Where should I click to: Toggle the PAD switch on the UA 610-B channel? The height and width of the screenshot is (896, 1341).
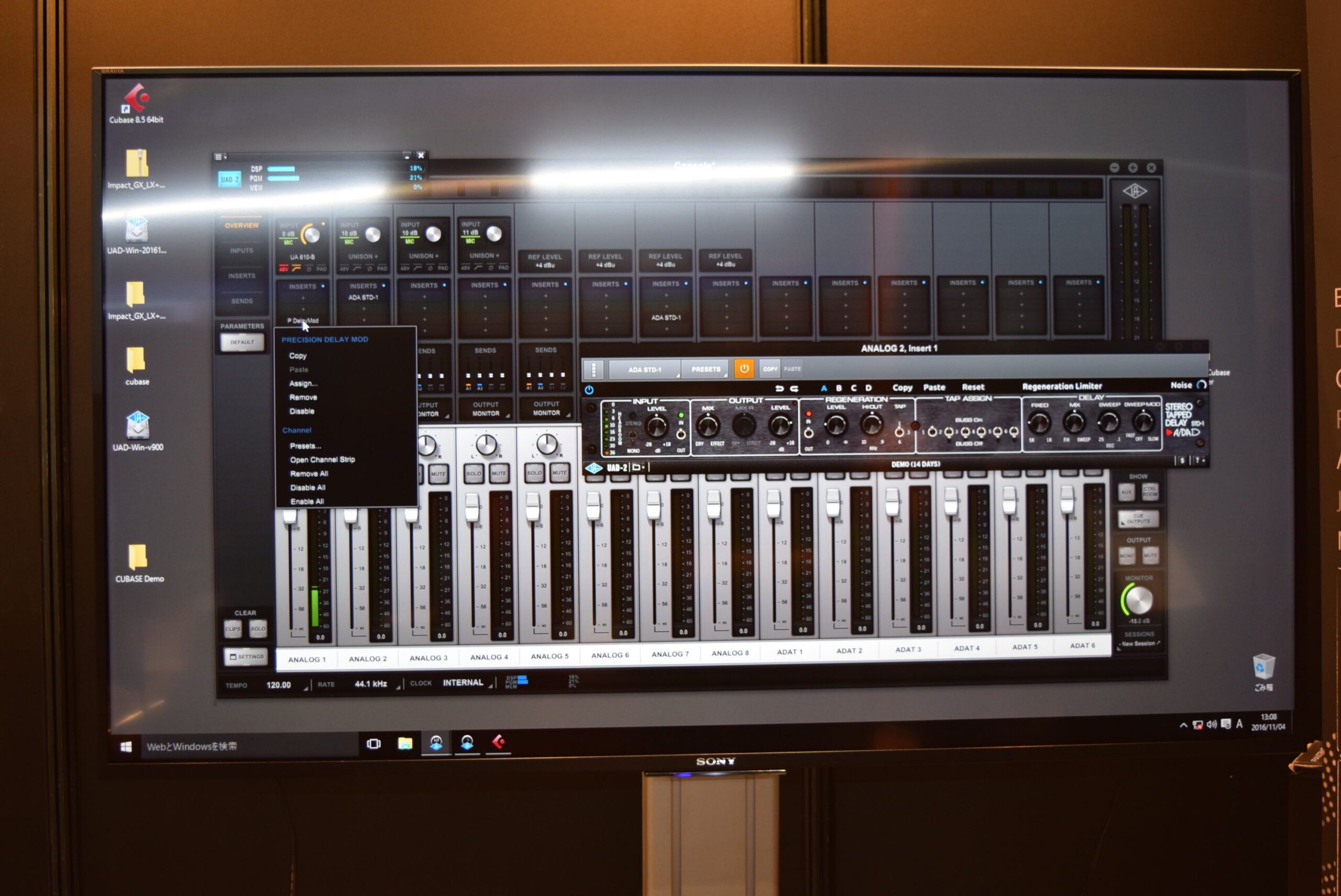click(x=322, y=269)
